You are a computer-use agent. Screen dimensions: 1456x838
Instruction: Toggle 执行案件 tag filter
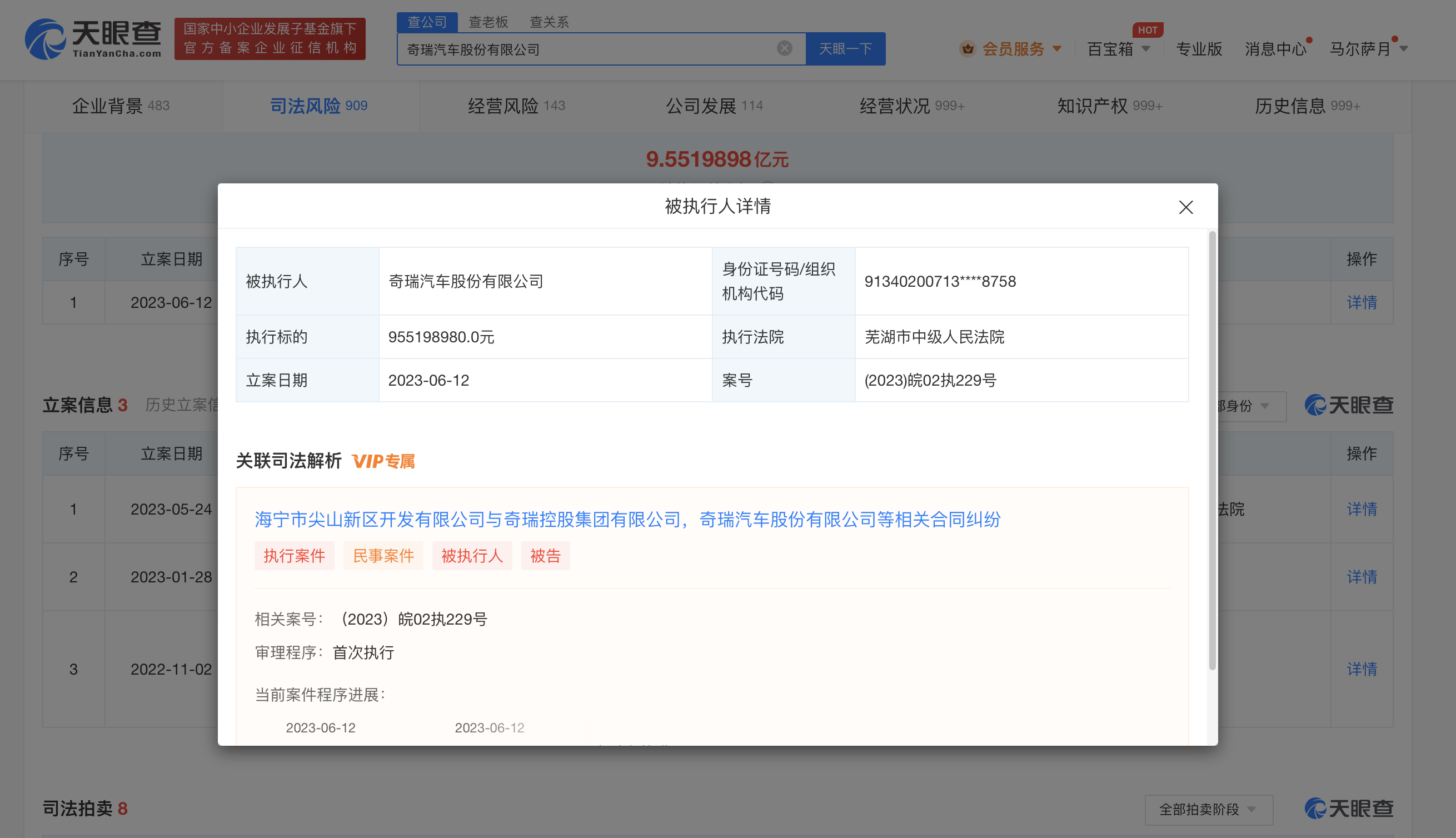tap(292, 556)
